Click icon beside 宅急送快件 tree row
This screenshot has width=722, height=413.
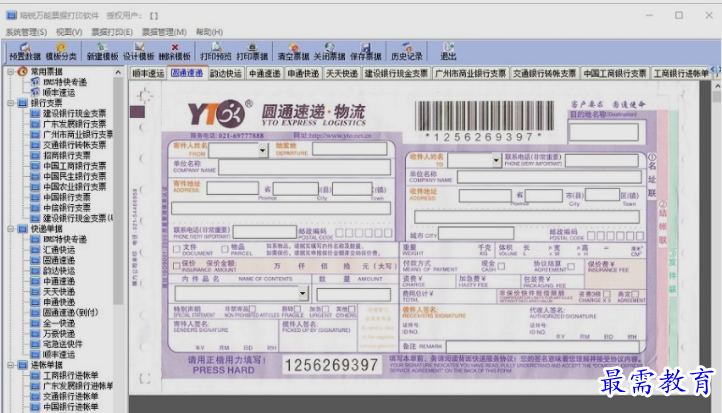tap(35, 344)
